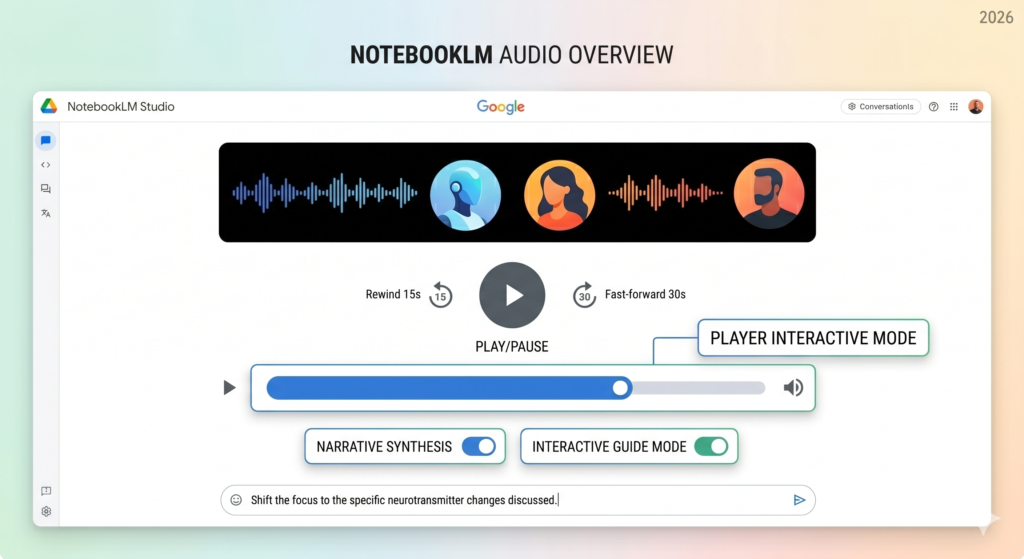Image resolution: width=1024 pixels, height=559 pixels.
Task: Open the user profile avatar
Action: click(976, 106)
